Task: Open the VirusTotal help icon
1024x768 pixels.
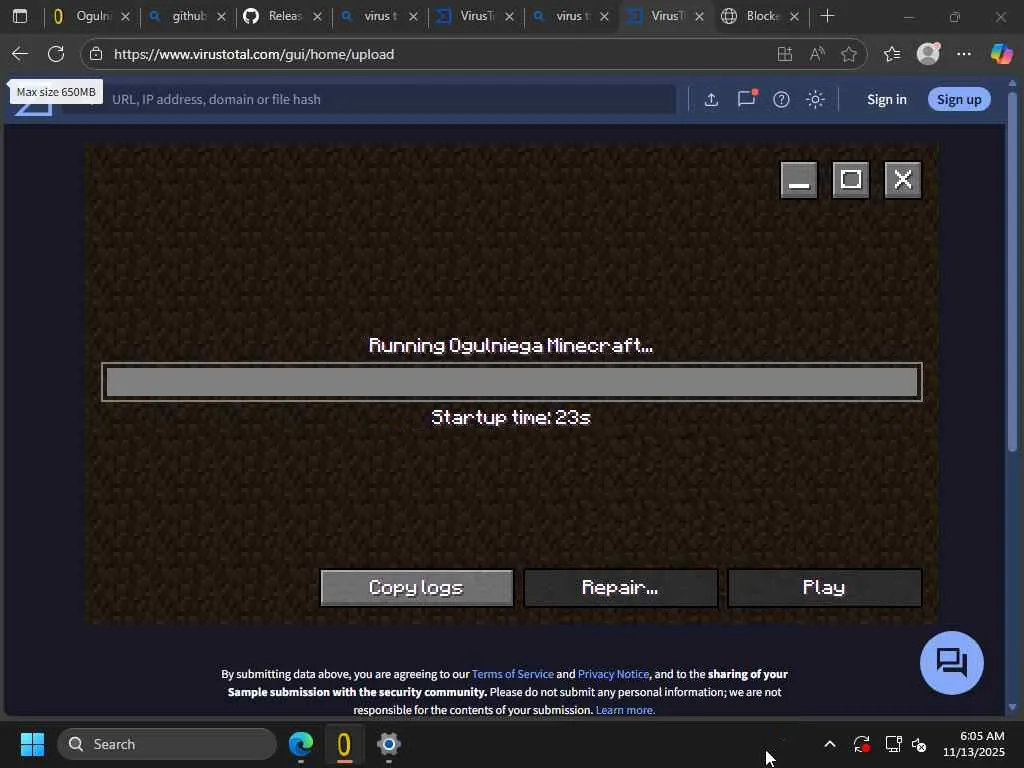Action: [781, 99]
